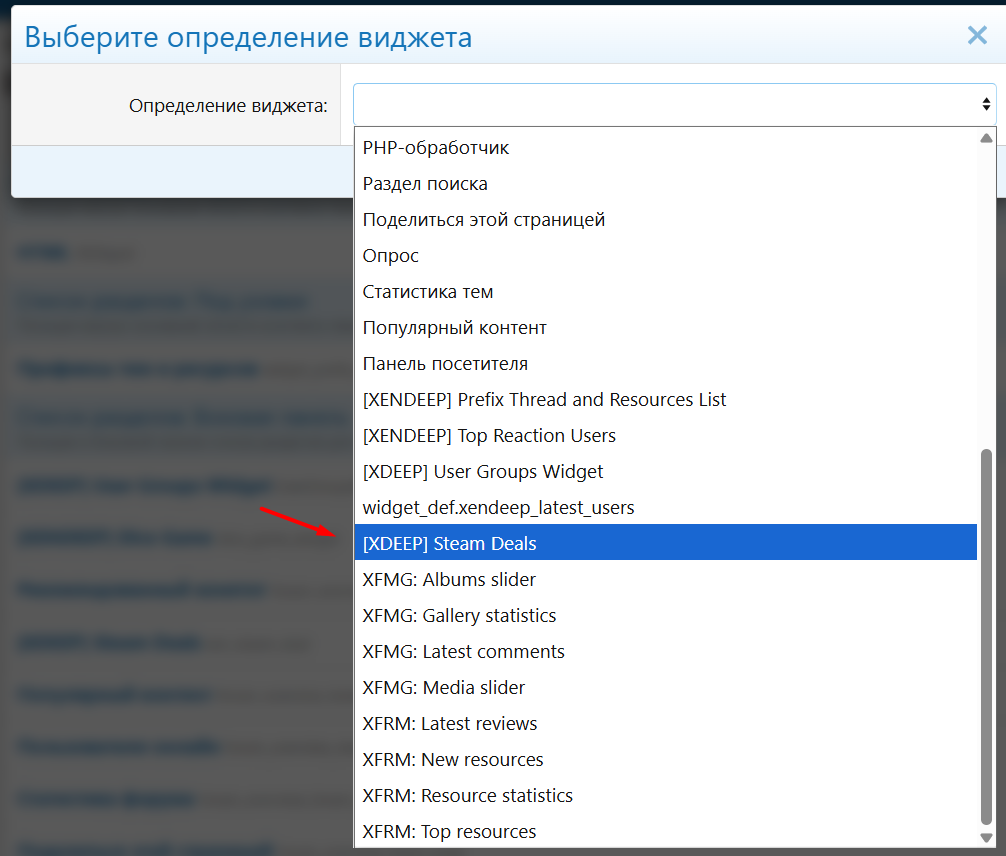Choose Prefix Thread and Resources List
Viewport: 1006px width, 856px height.
(x=544, y=400)
